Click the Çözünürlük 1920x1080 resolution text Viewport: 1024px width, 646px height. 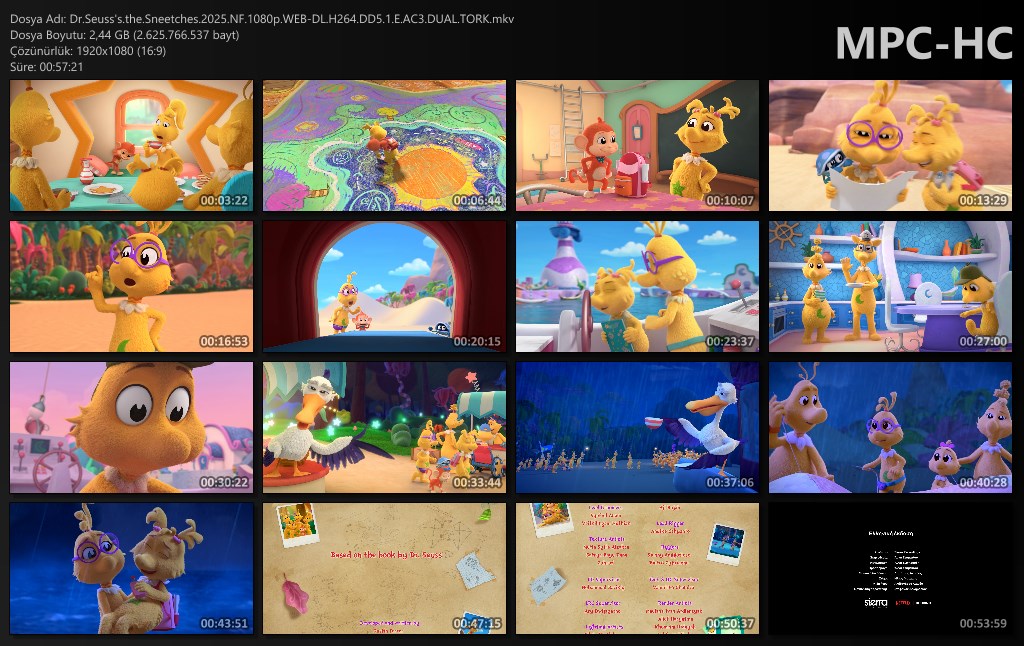(x=88, y=51)
